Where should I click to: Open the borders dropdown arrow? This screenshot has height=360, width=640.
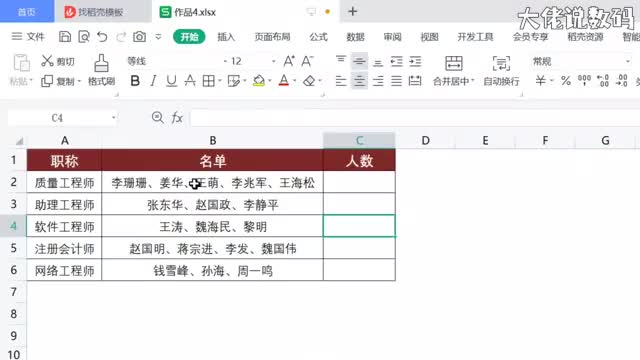point(220,81)
